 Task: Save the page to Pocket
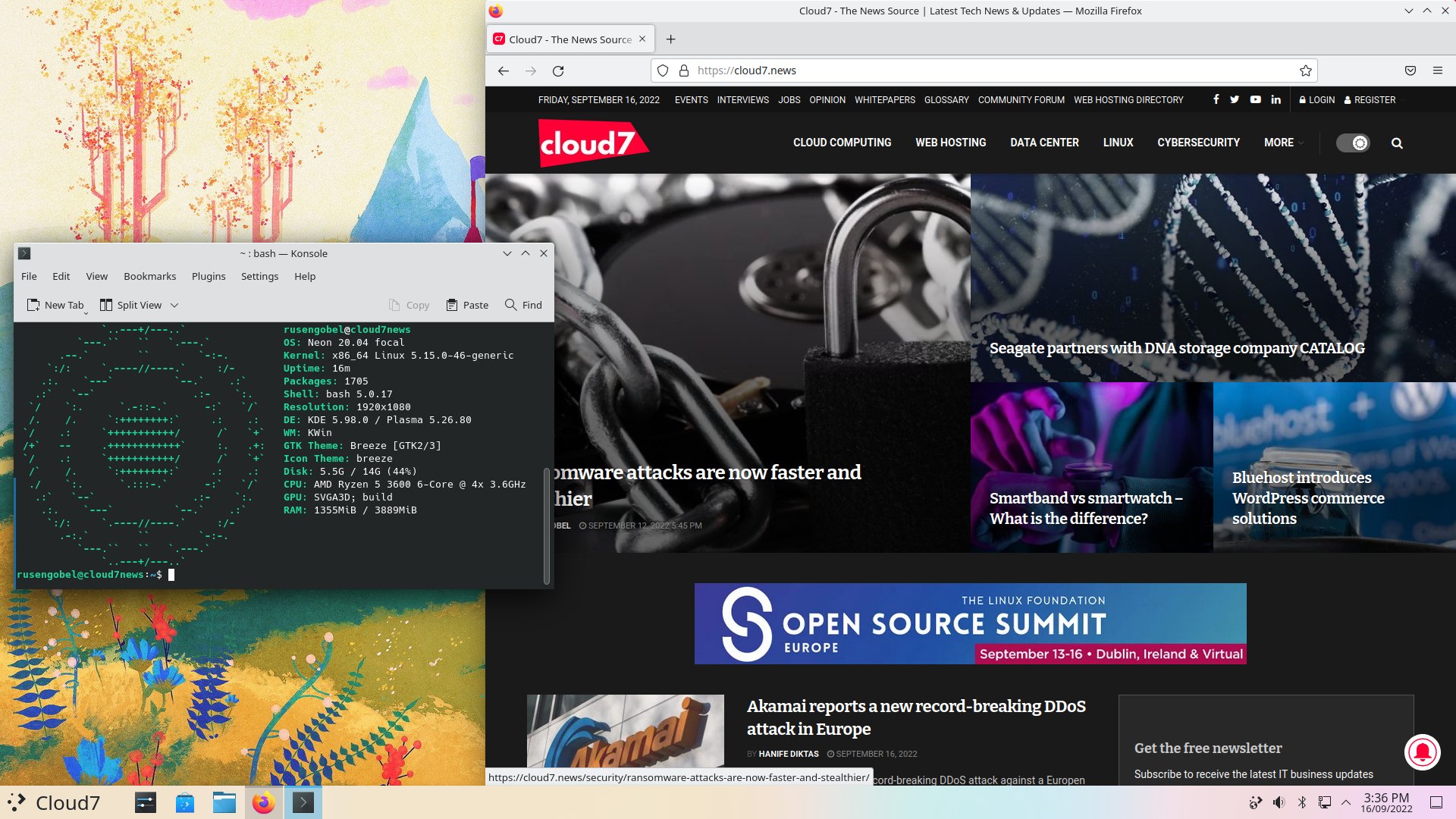click(x=1410, y=71)
